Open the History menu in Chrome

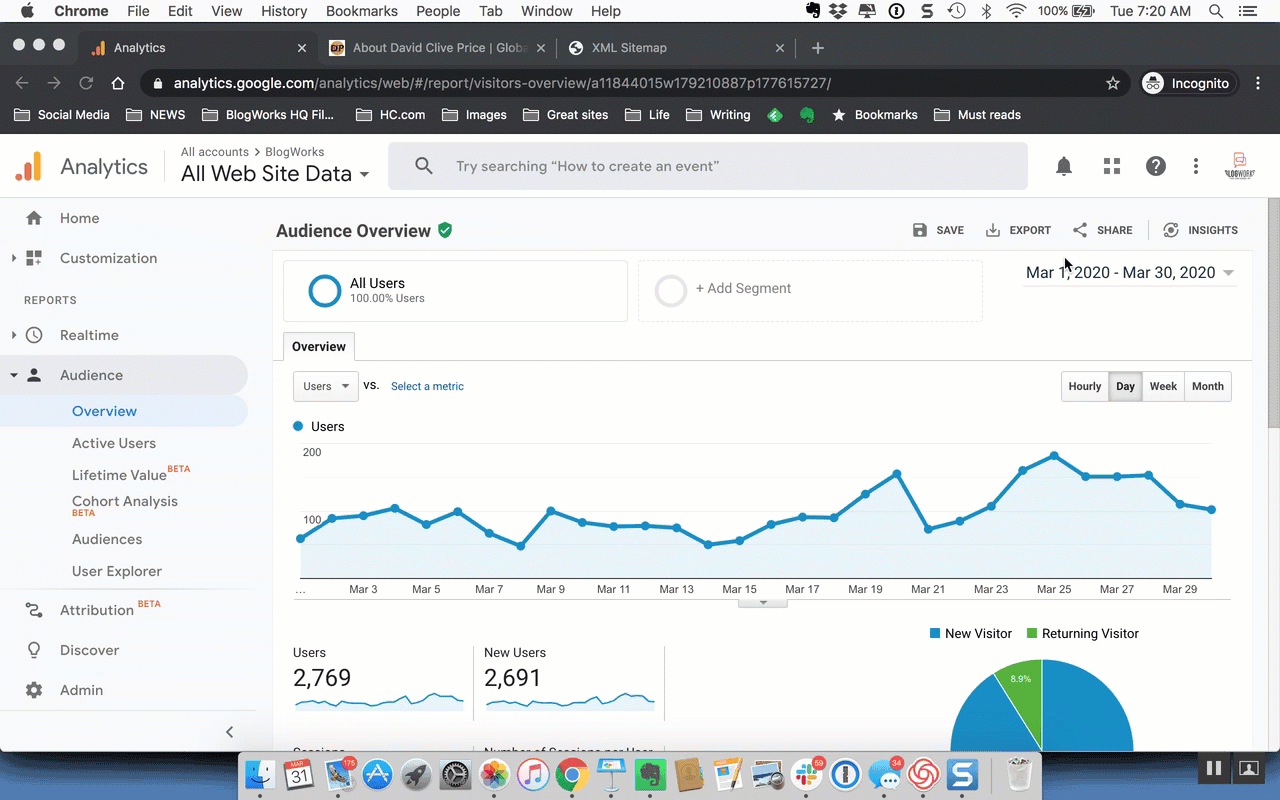284,11
